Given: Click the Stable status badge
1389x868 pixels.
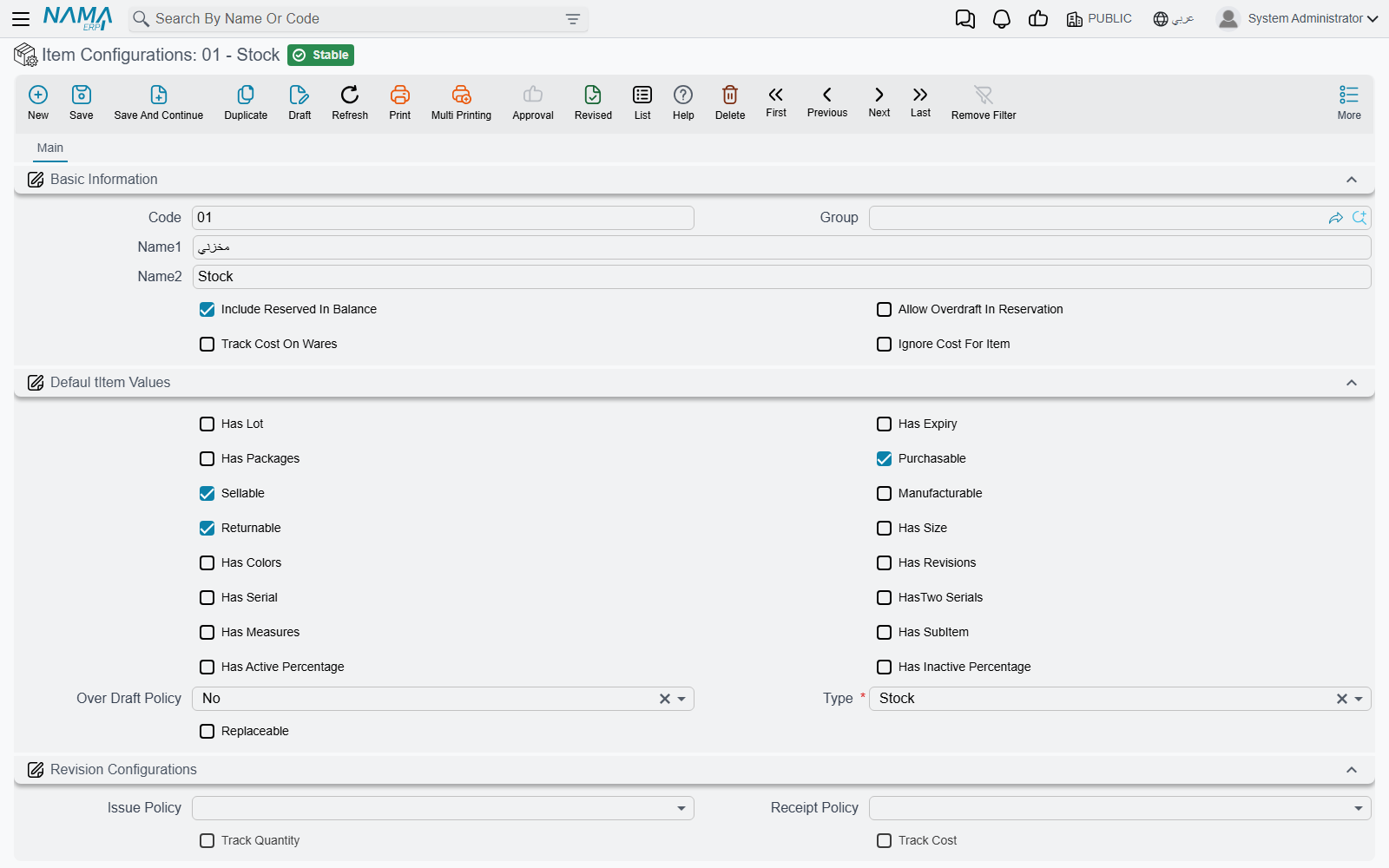Looking at the screenshot, I should (320, 55).
